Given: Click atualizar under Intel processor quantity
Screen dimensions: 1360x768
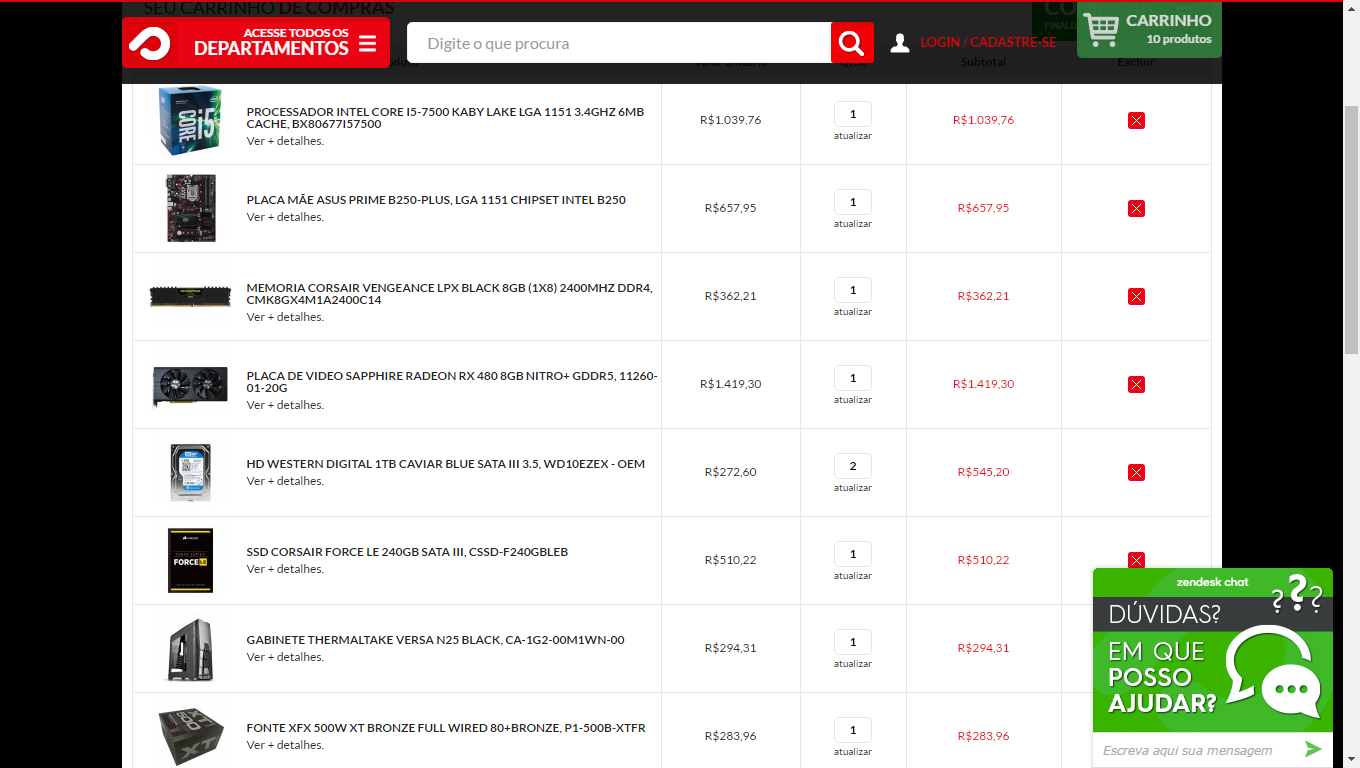Looking at the screenshot, I should (853, 136).
